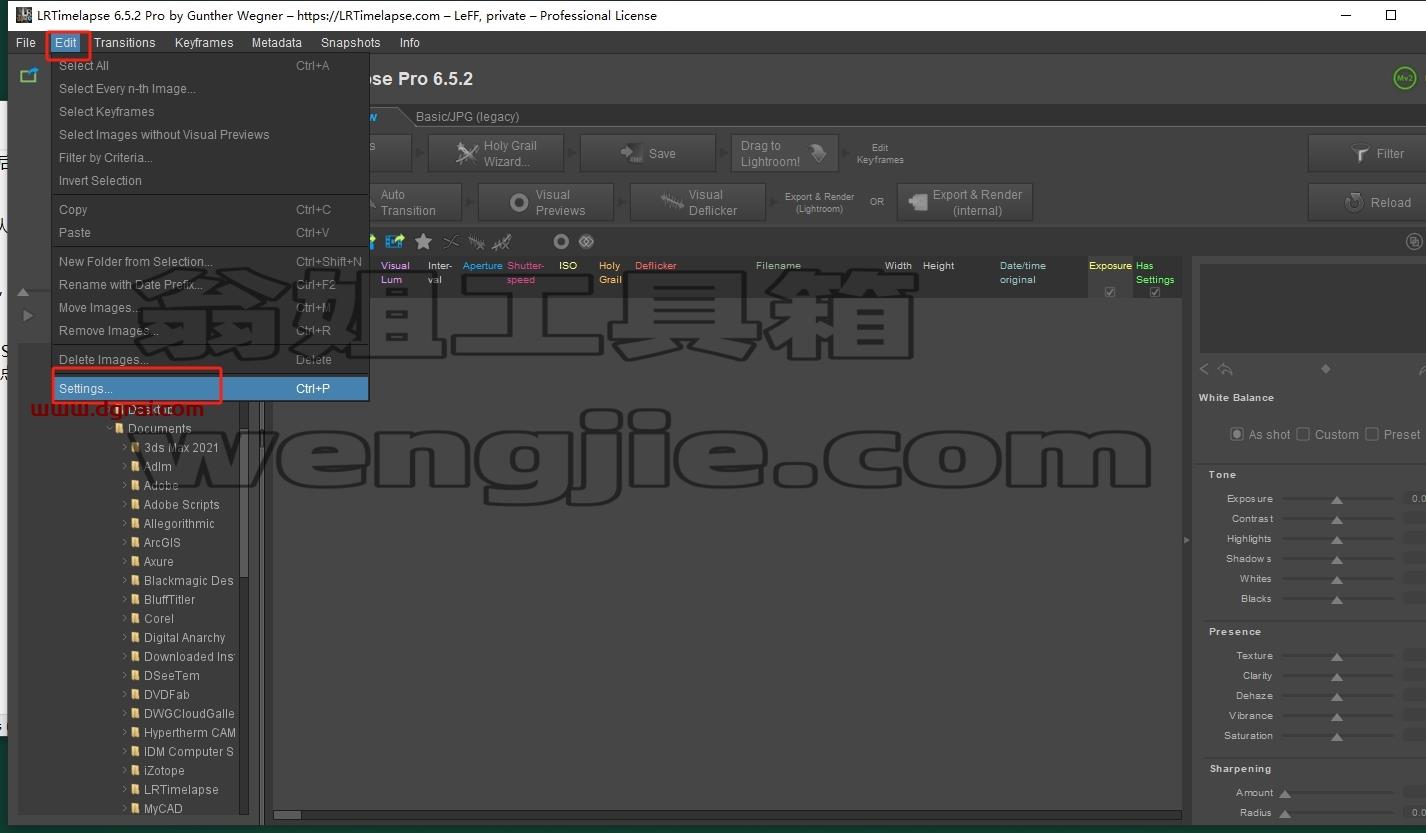Collapse the Documents folder
The height and width of the screenshot is (833, 1426).
click(x=110, y=428)
